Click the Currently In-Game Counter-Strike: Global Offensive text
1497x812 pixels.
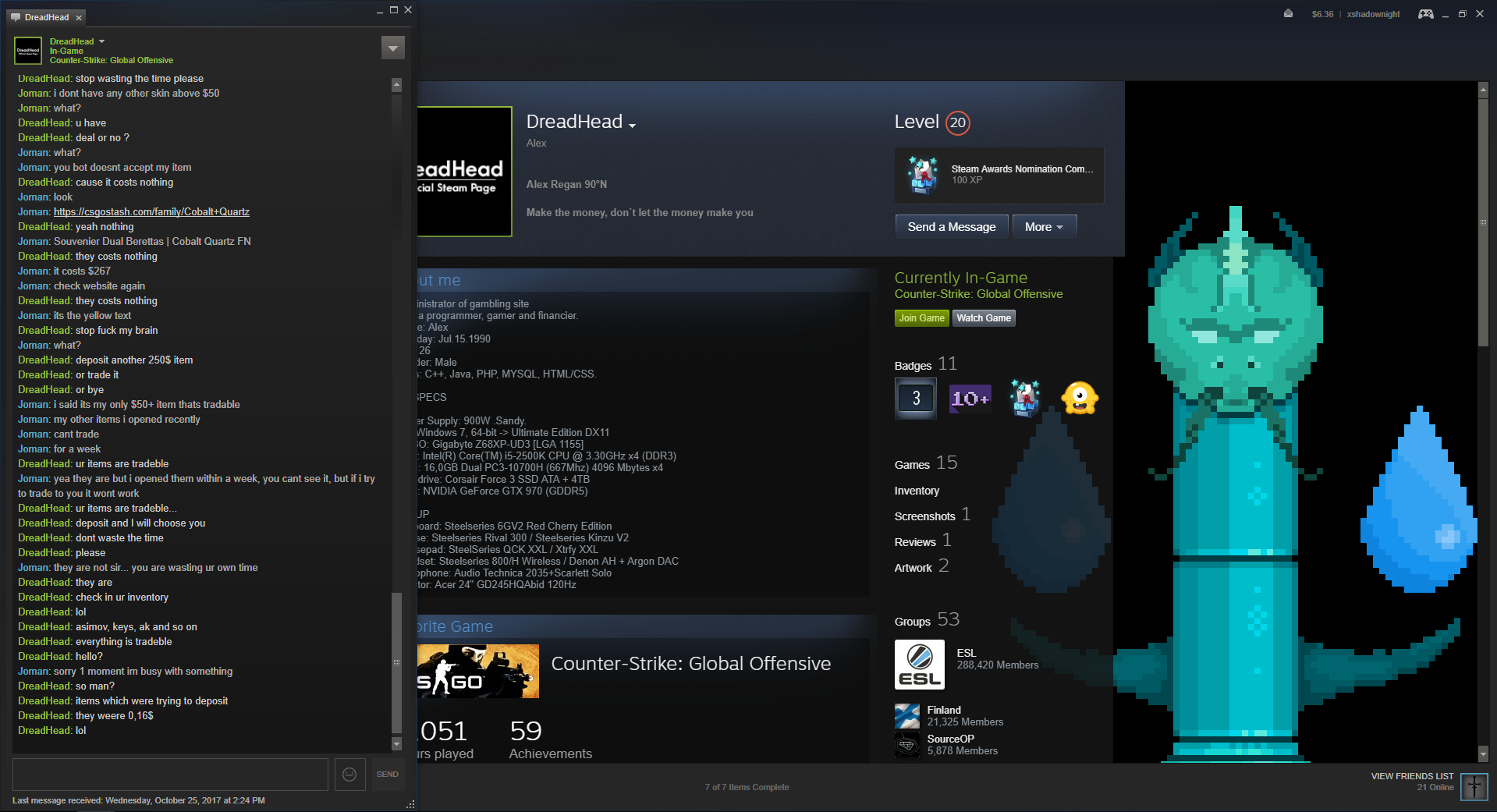pos(978,294)
